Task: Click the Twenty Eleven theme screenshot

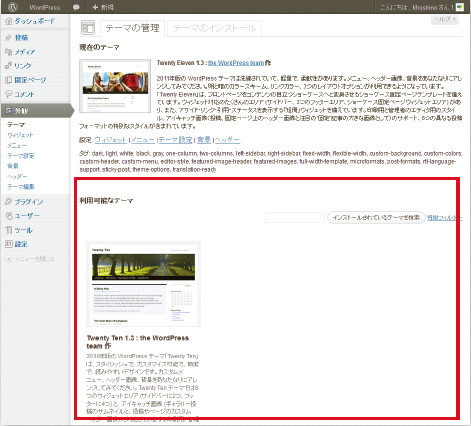Action: coord(115,86)
